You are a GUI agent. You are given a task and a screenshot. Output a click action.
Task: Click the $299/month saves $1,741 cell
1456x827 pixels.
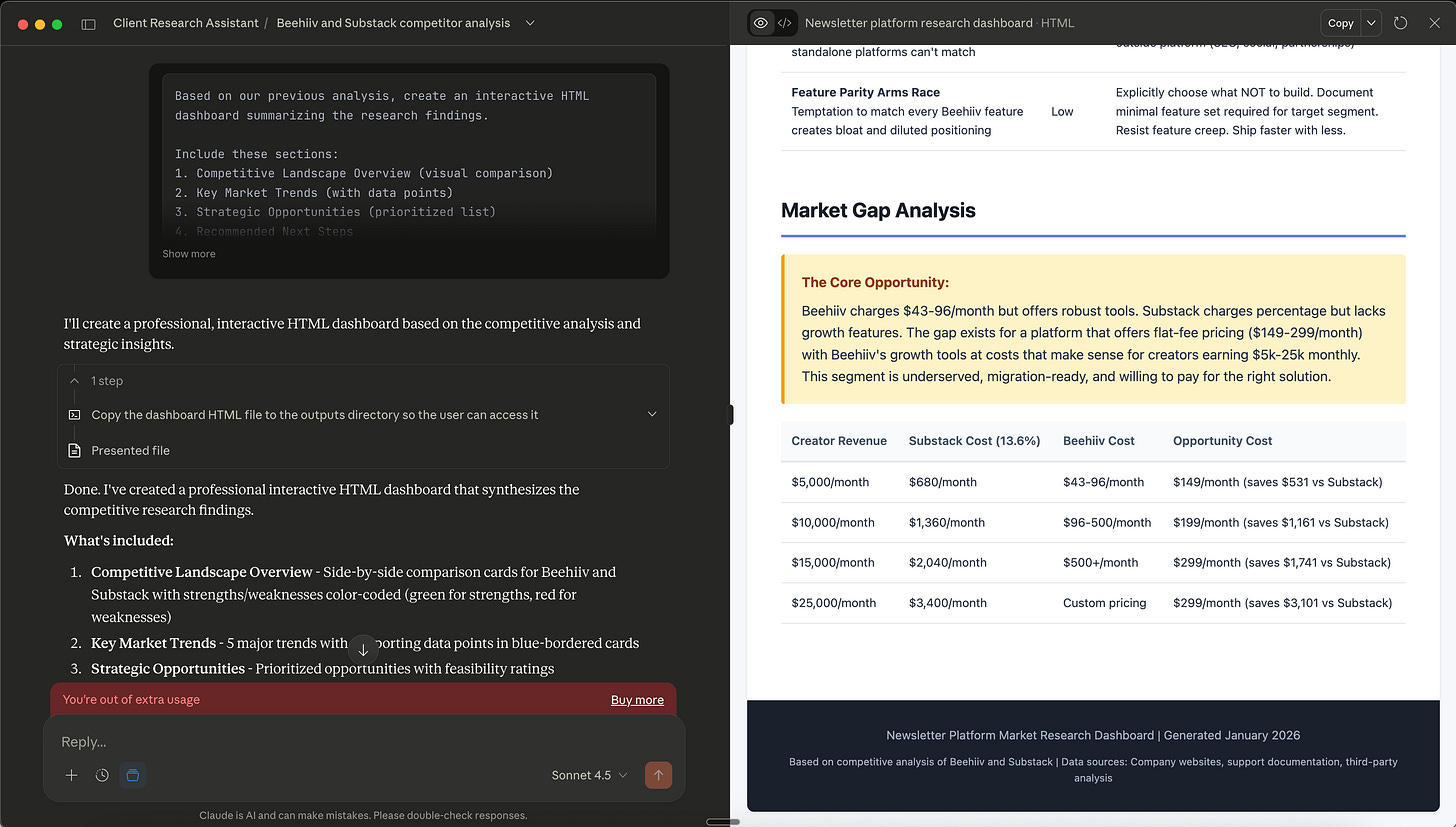pos(1282,562)
